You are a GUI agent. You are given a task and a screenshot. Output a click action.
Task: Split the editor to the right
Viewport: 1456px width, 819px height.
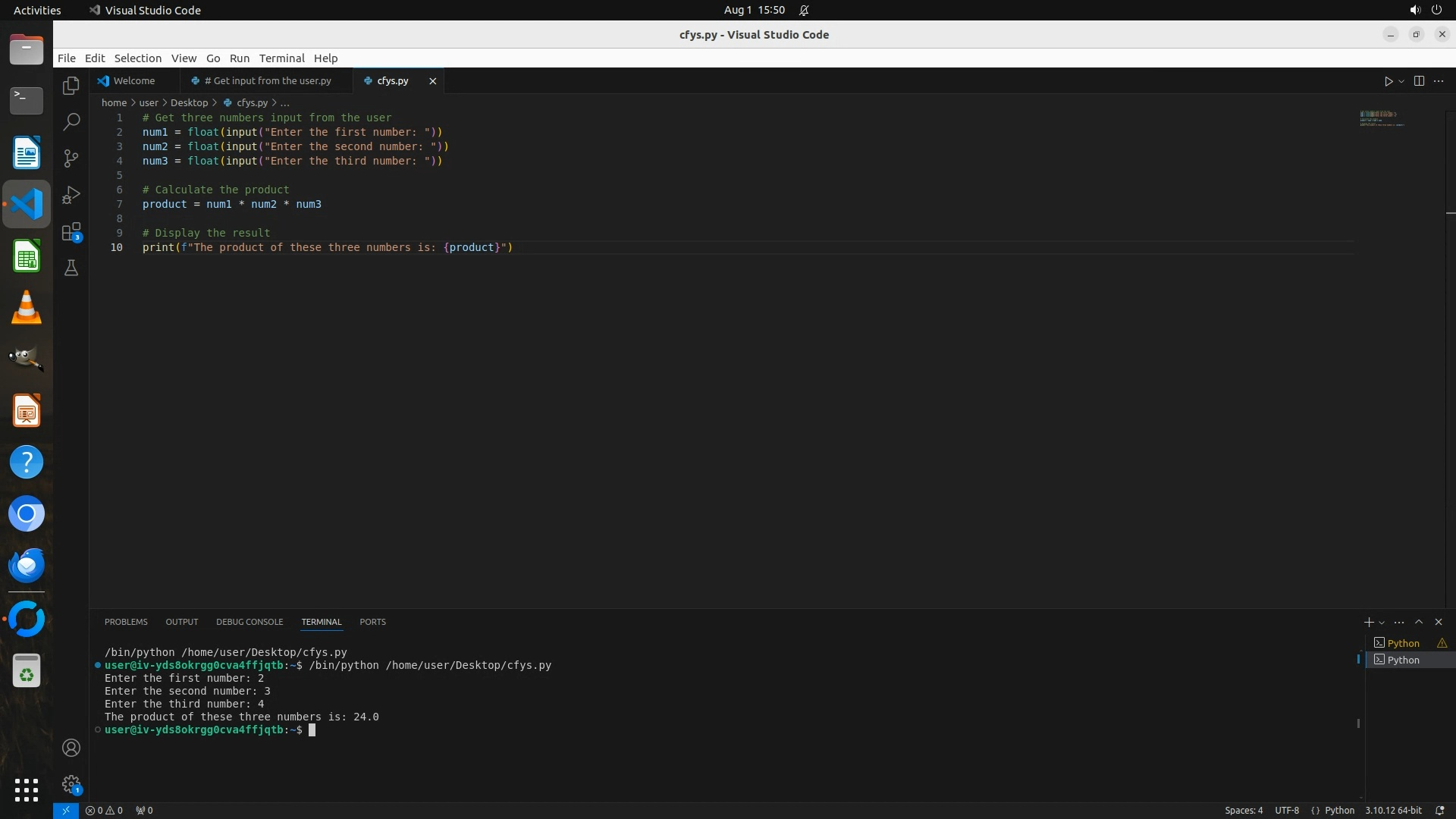1419,81
